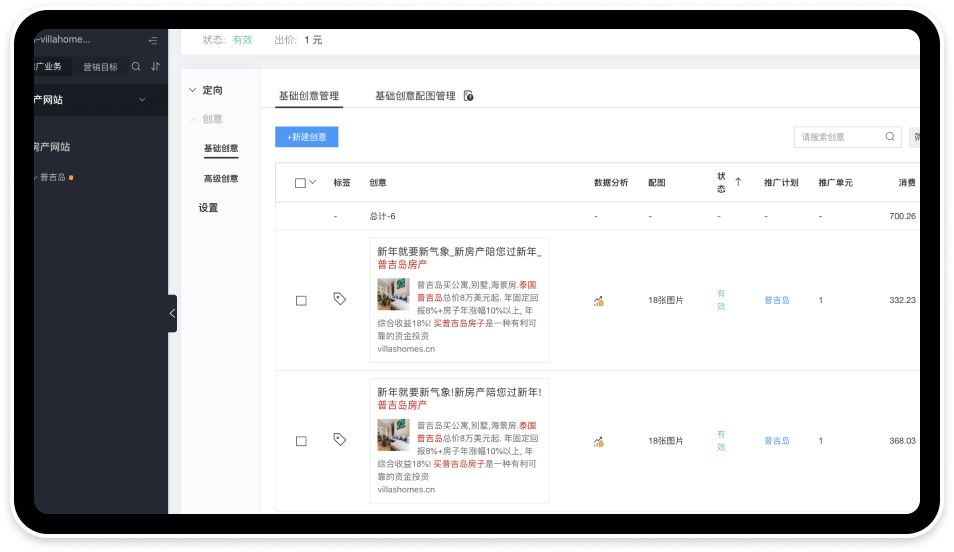Image resolution: width=954 pixels, height=552 pixels.
Task: Open the dropdown arrow beside the header checkbox
Action: coord(313,183)
